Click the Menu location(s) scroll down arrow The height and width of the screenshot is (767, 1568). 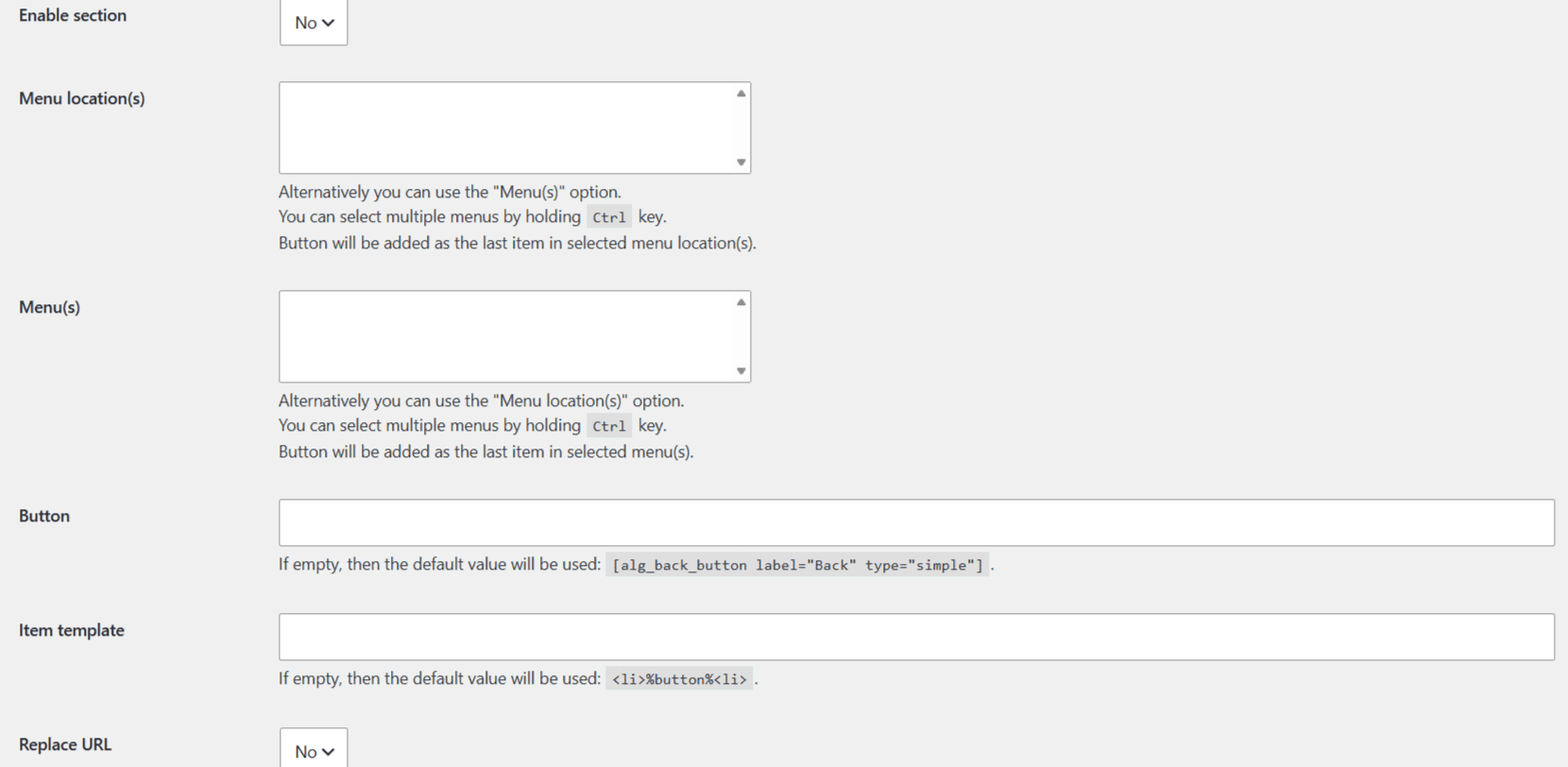coord(741,162)
